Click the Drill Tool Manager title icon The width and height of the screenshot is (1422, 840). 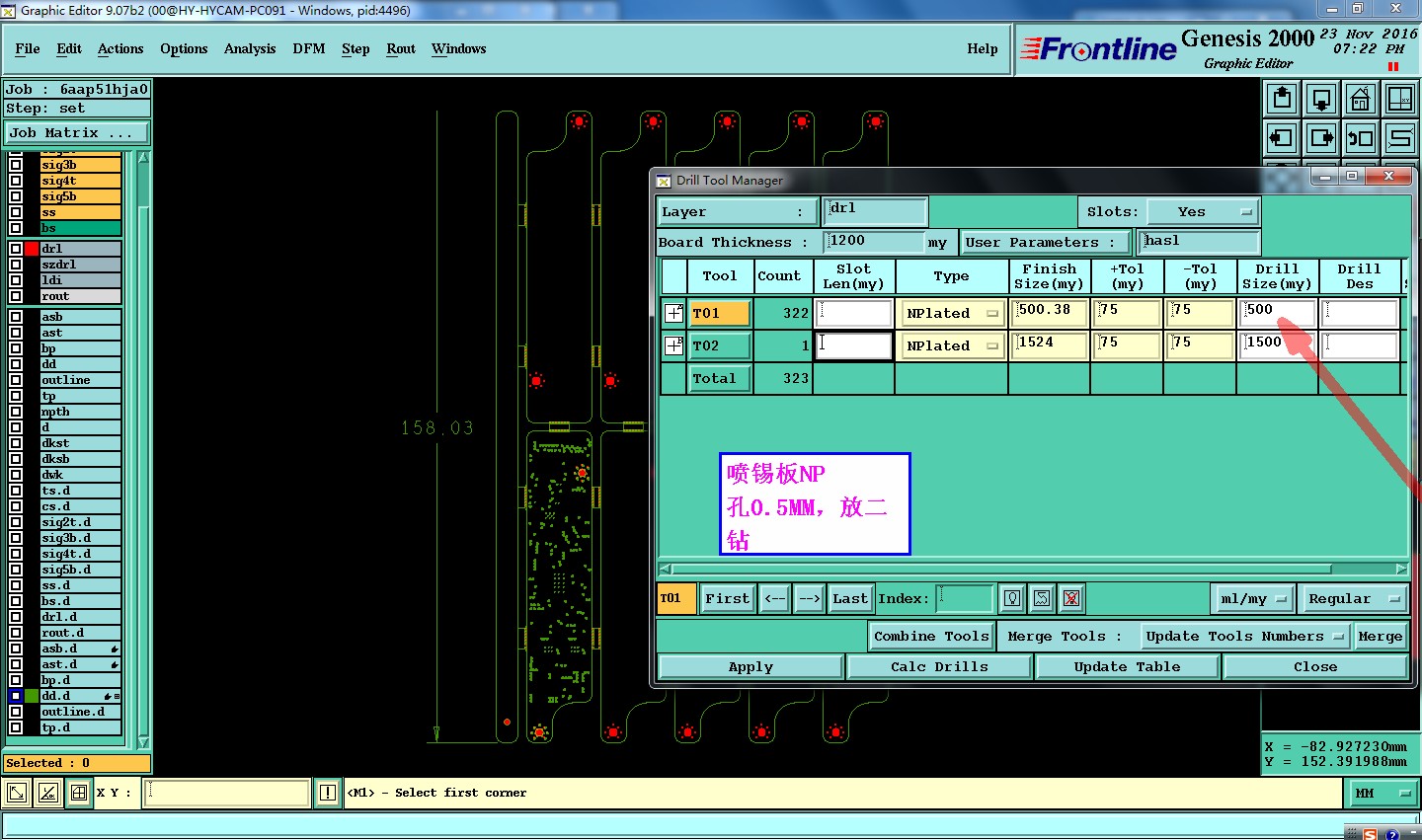tap(664, 180)
